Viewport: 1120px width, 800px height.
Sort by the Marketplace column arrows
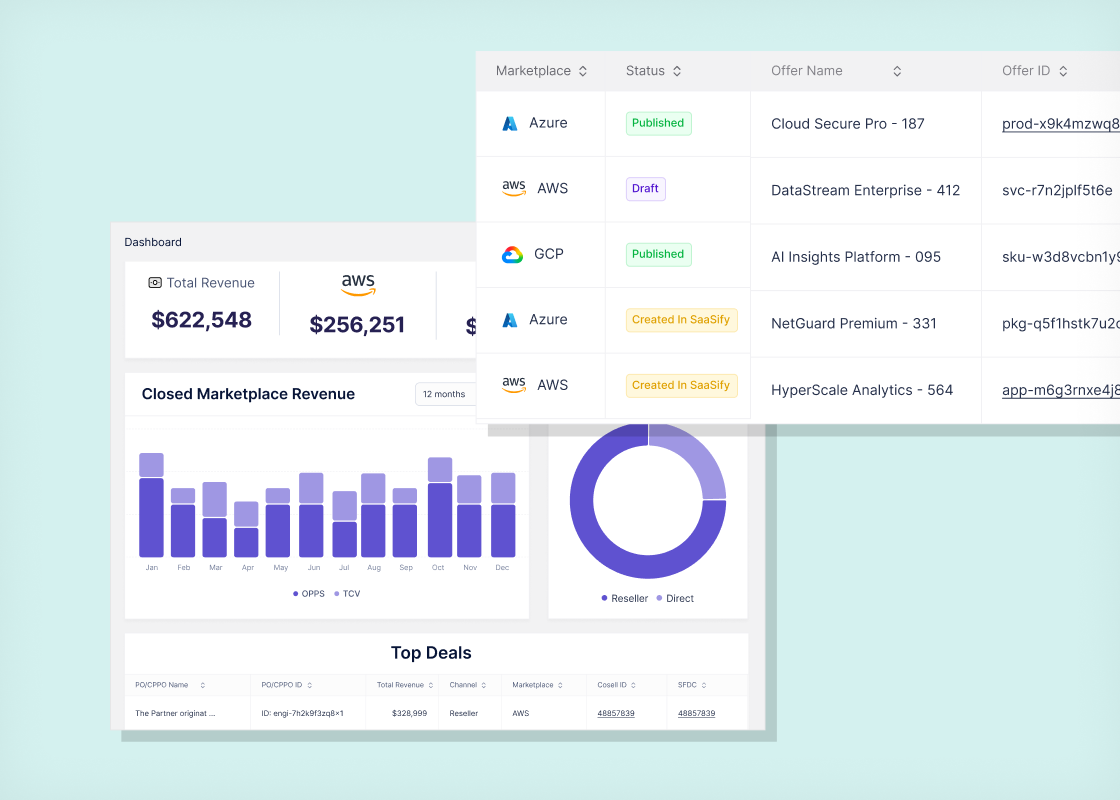(583, 71)
